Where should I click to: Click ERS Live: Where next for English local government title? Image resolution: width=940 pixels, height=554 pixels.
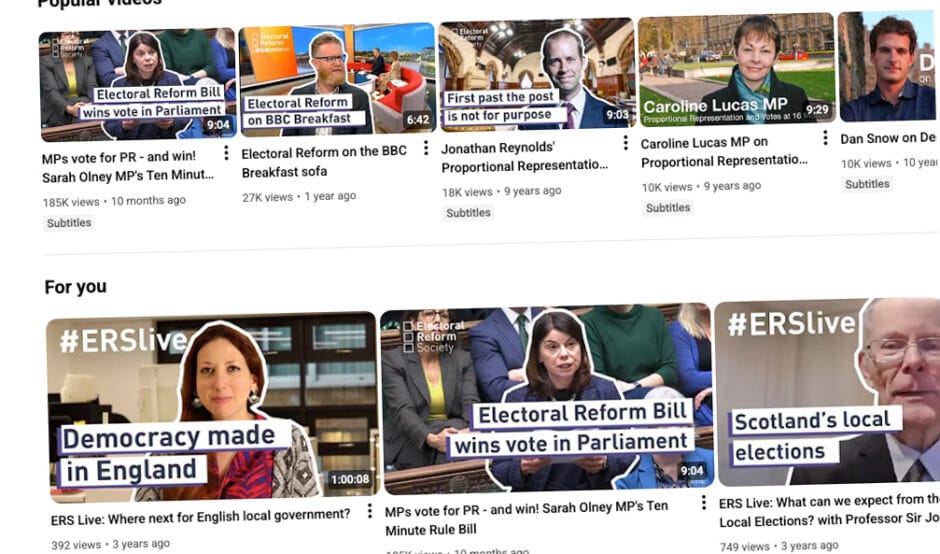click(200, 516)
